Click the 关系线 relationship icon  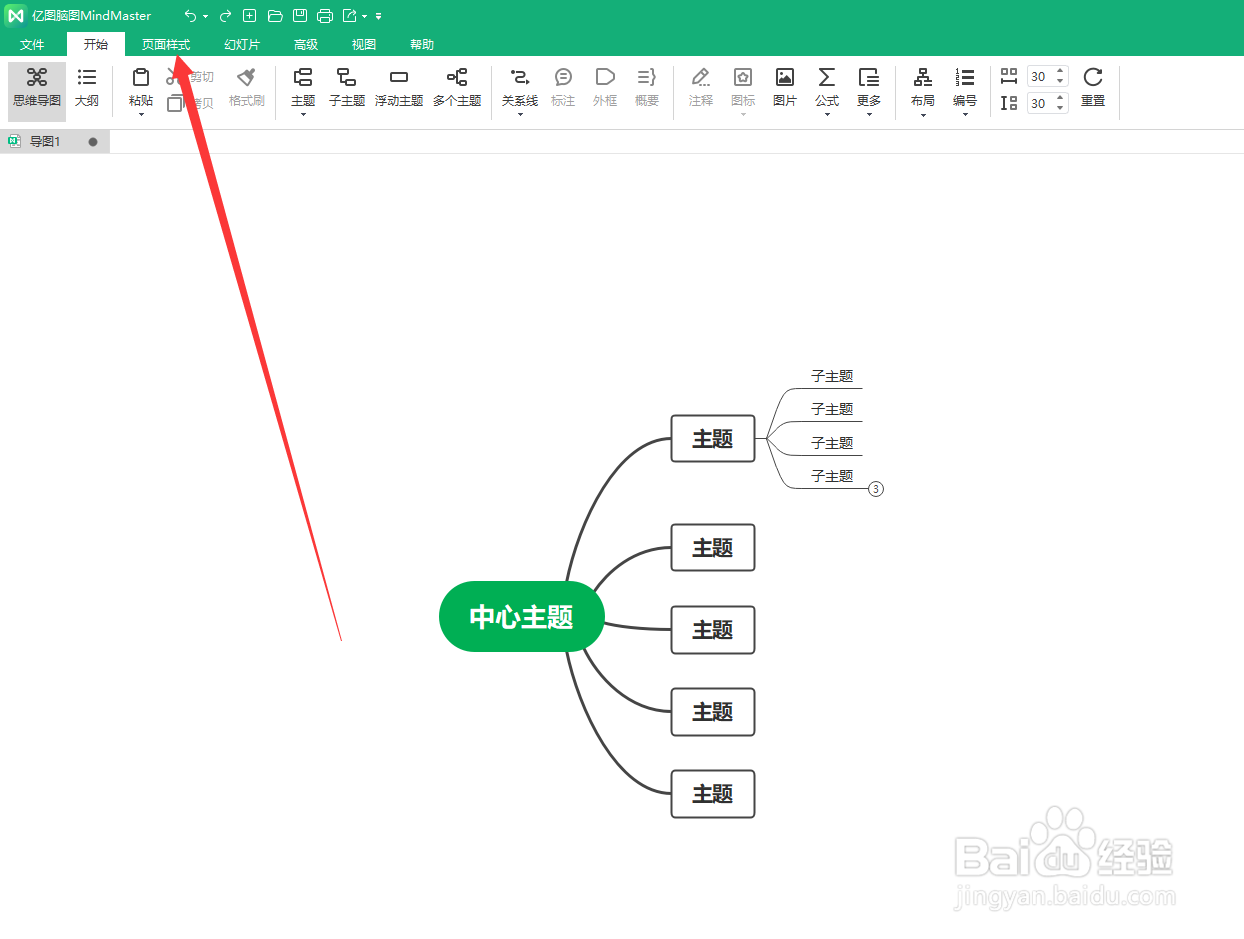520,78
